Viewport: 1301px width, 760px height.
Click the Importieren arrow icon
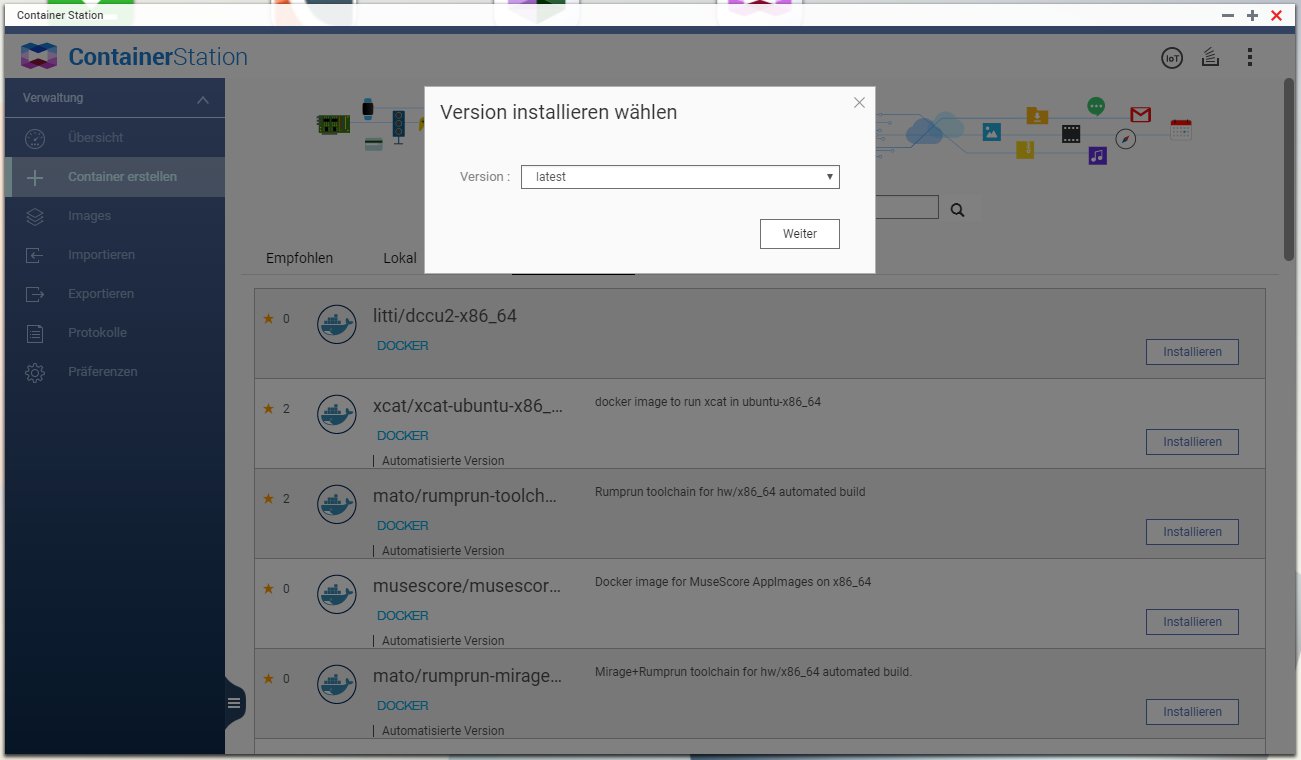pos(35,255)
